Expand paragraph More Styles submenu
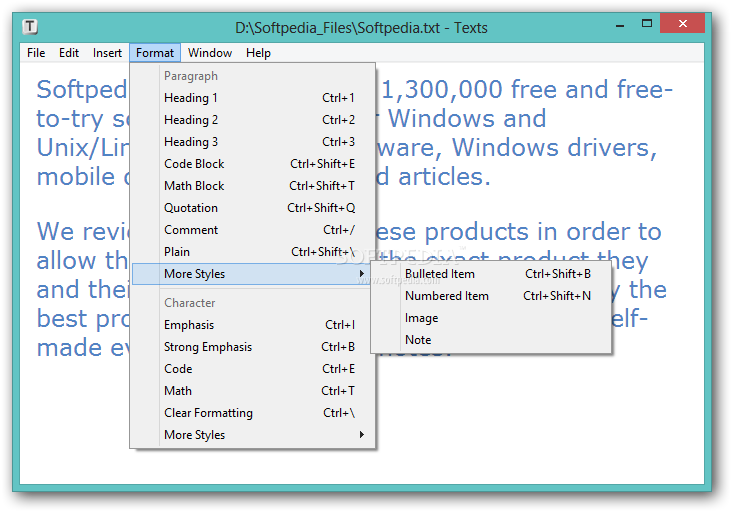732x512 pixels. [252, 274]
